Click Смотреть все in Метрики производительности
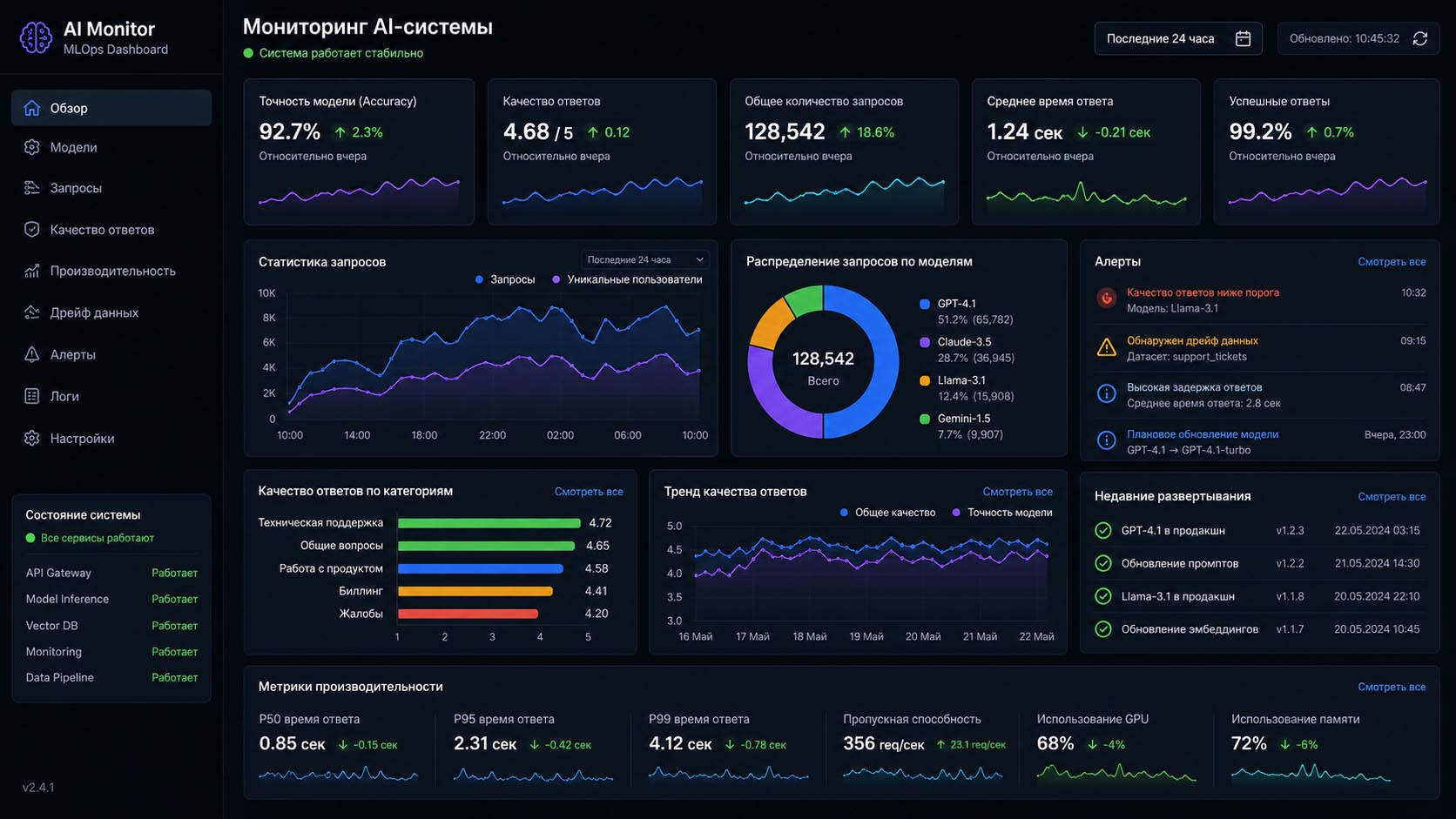The image size is (1456, 819). [x=1392, y=687]
